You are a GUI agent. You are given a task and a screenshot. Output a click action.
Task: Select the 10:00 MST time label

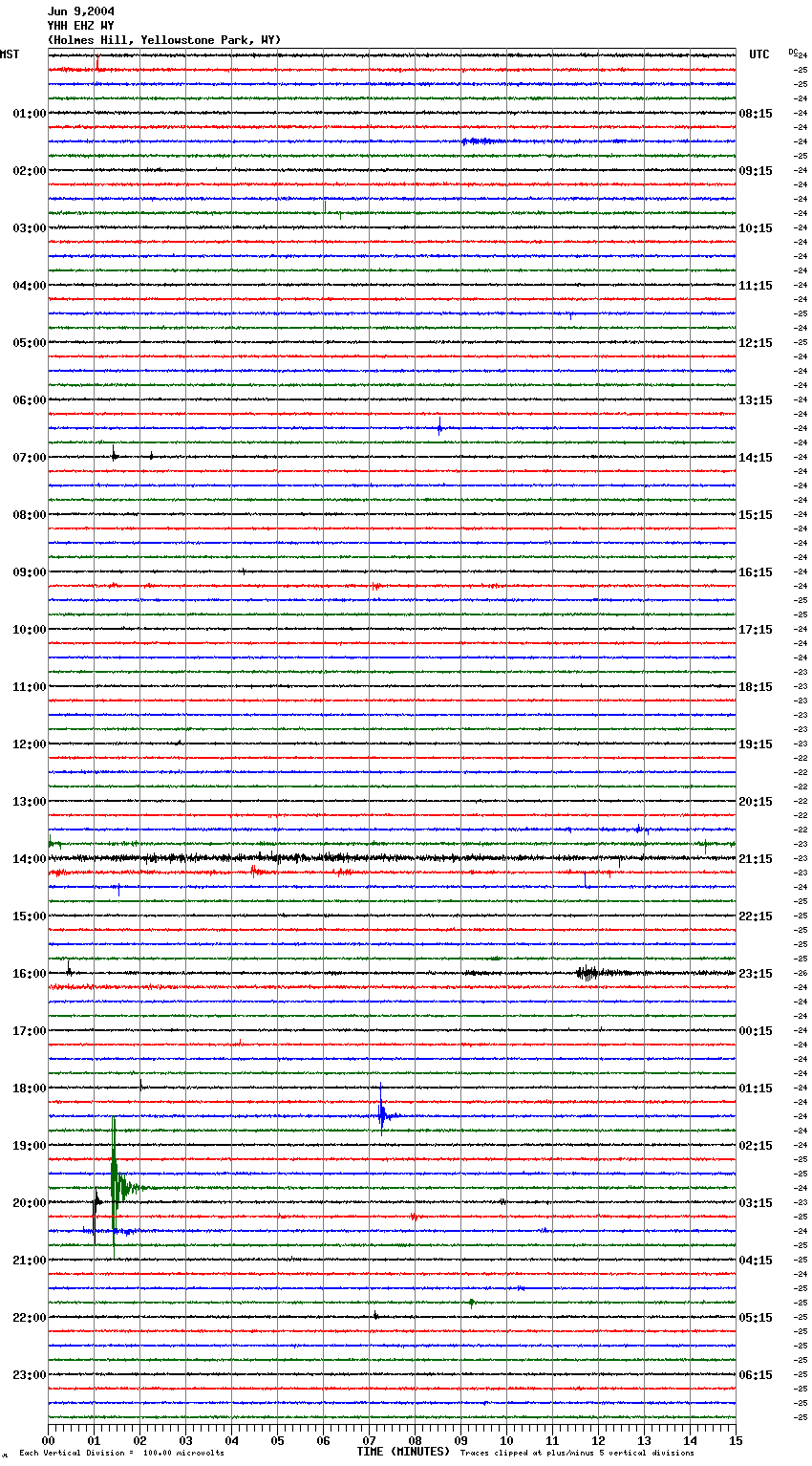(x=30, y=630)
